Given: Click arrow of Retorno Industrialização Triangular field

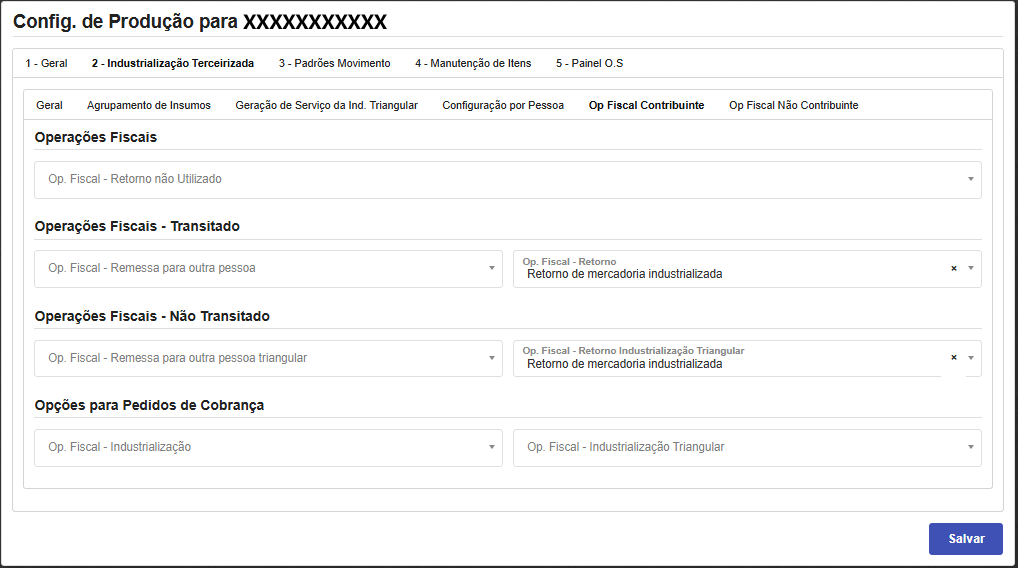Looking at the screenshot, I should 970,359.
